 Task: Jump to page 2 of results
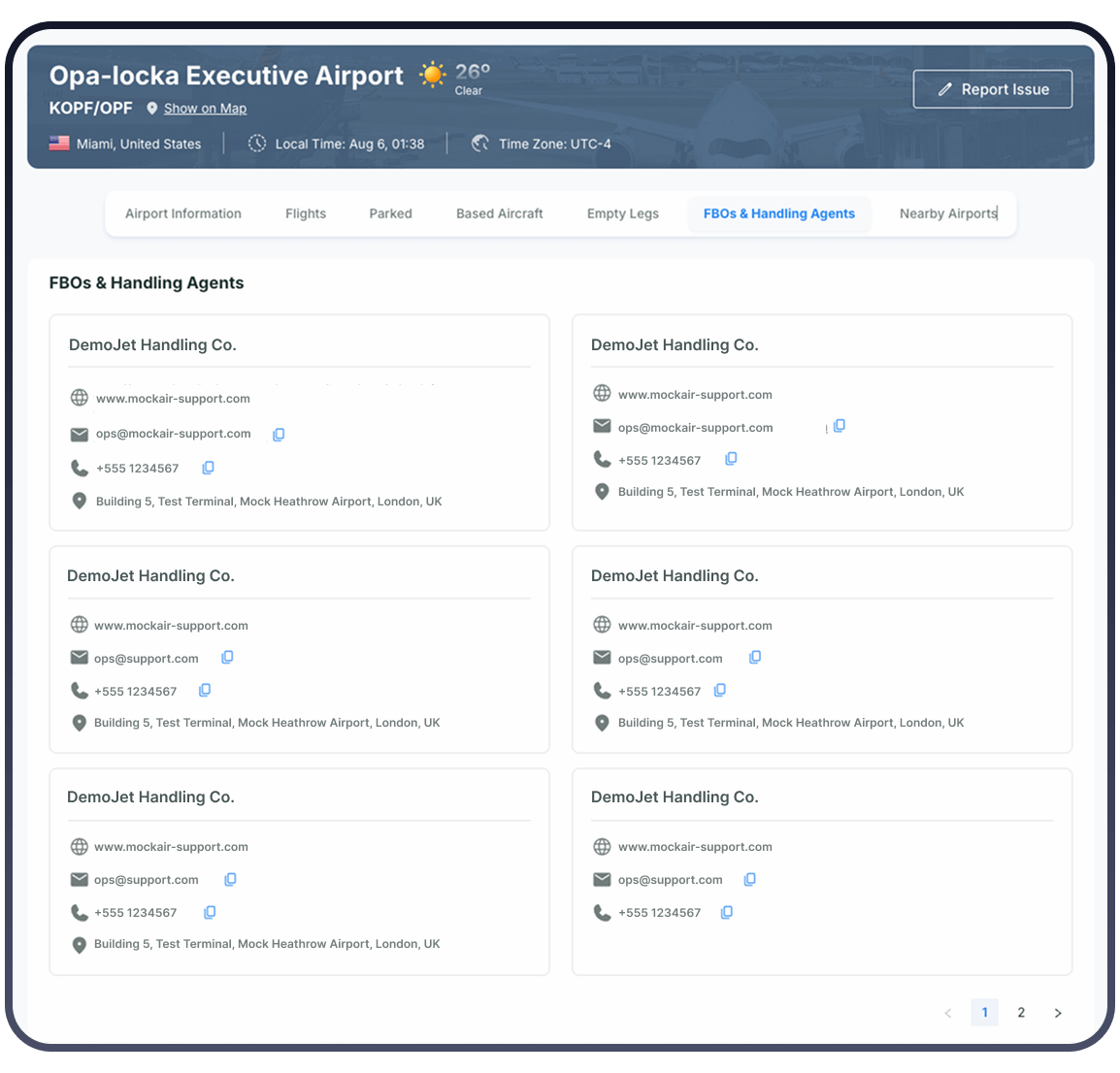point(1021,1013)
